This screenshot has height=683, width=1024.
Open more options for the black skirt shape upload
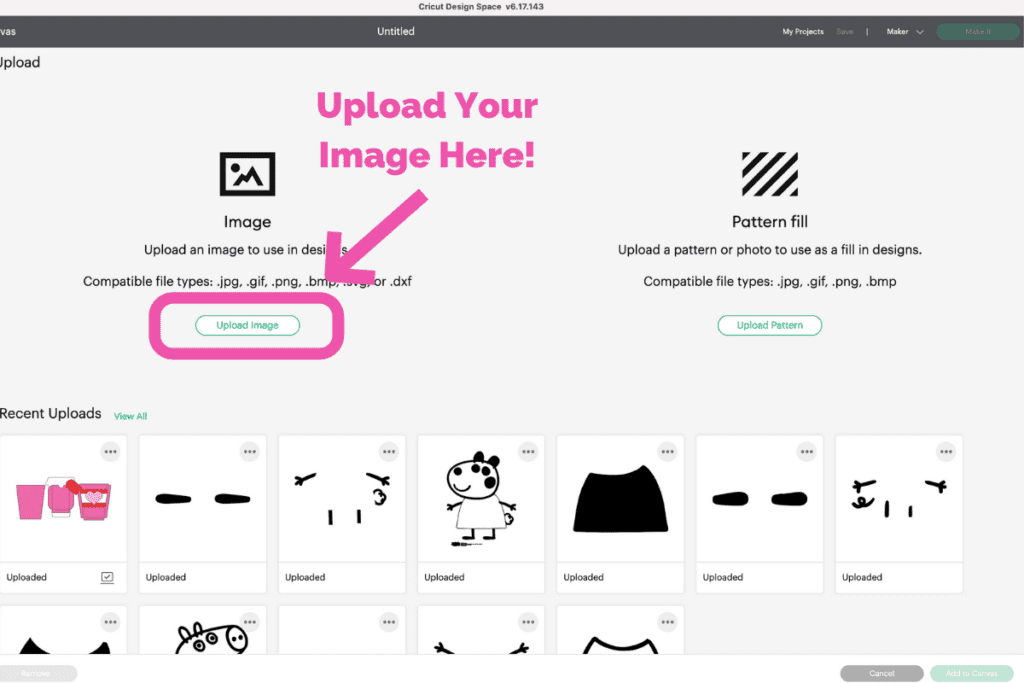point(667,451)
